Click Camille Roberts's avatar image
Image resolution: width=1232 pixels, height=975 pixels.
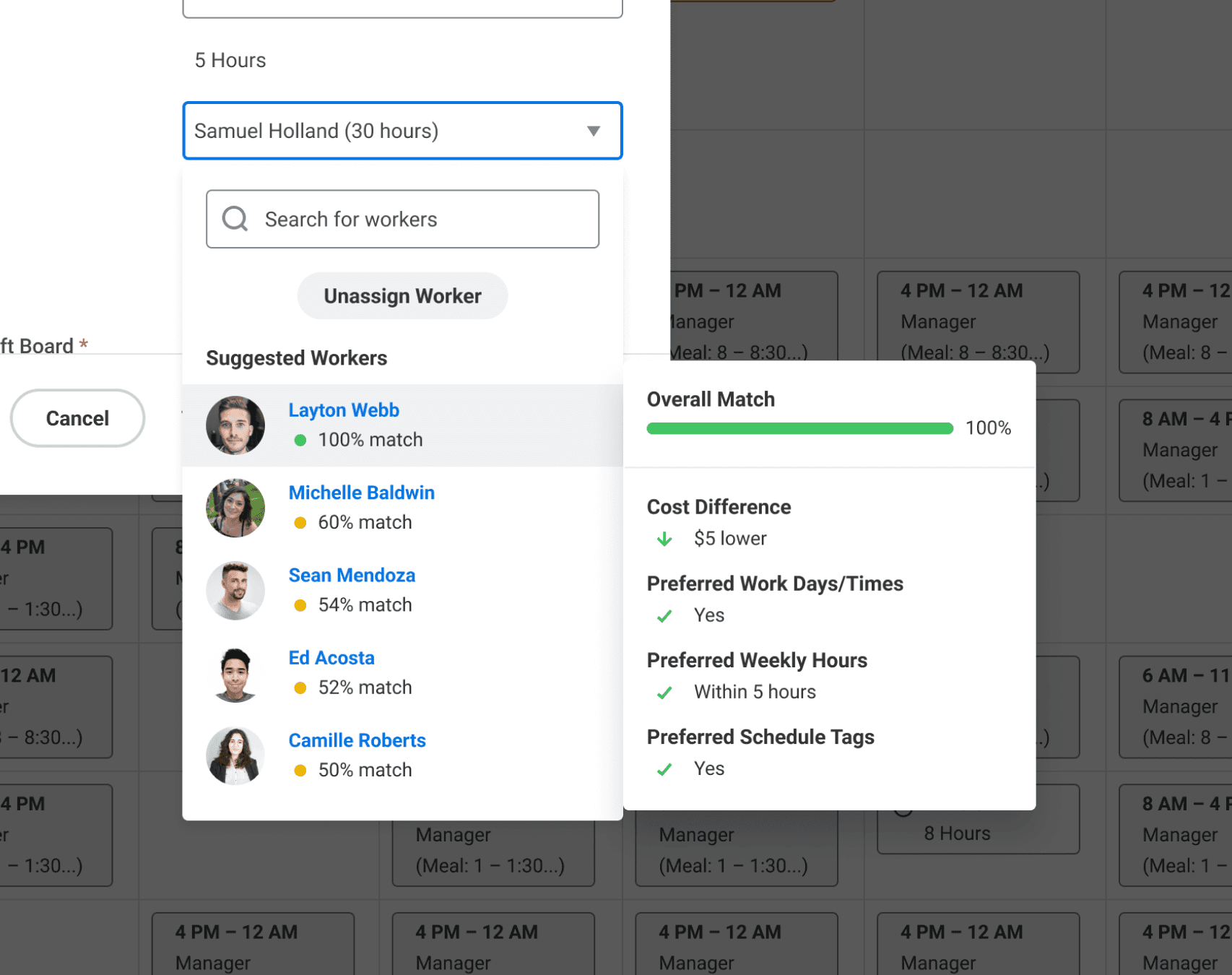[x=235, y=755]
